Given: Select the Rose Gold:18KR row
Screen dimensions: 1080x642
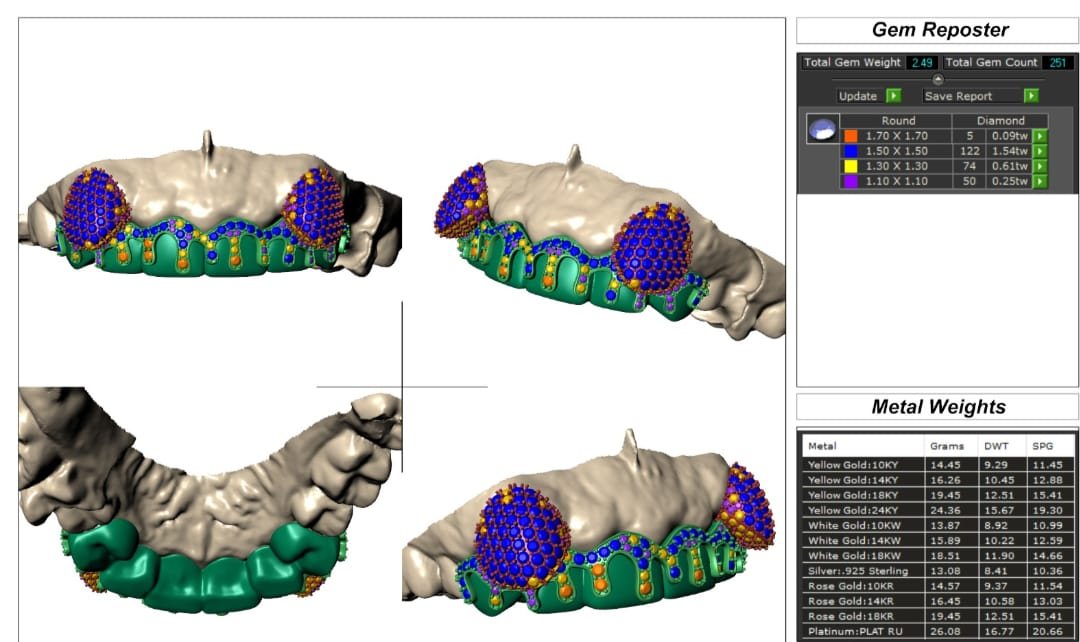Looking at the screenshot, I should coord(938,617).
